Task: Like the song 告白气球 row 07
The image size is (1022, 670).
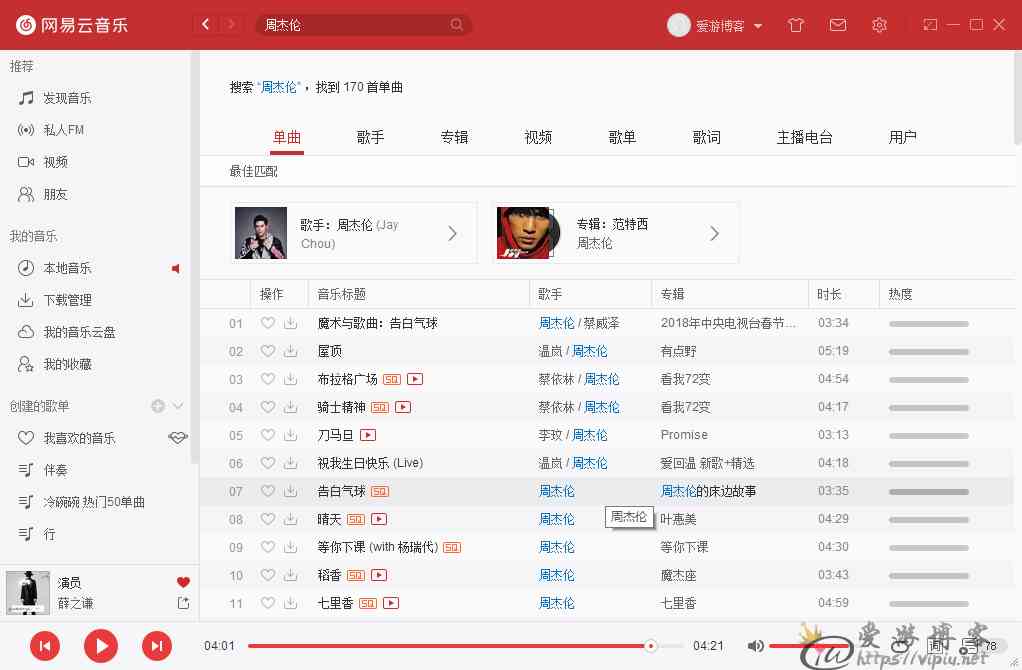Action: 268,491
